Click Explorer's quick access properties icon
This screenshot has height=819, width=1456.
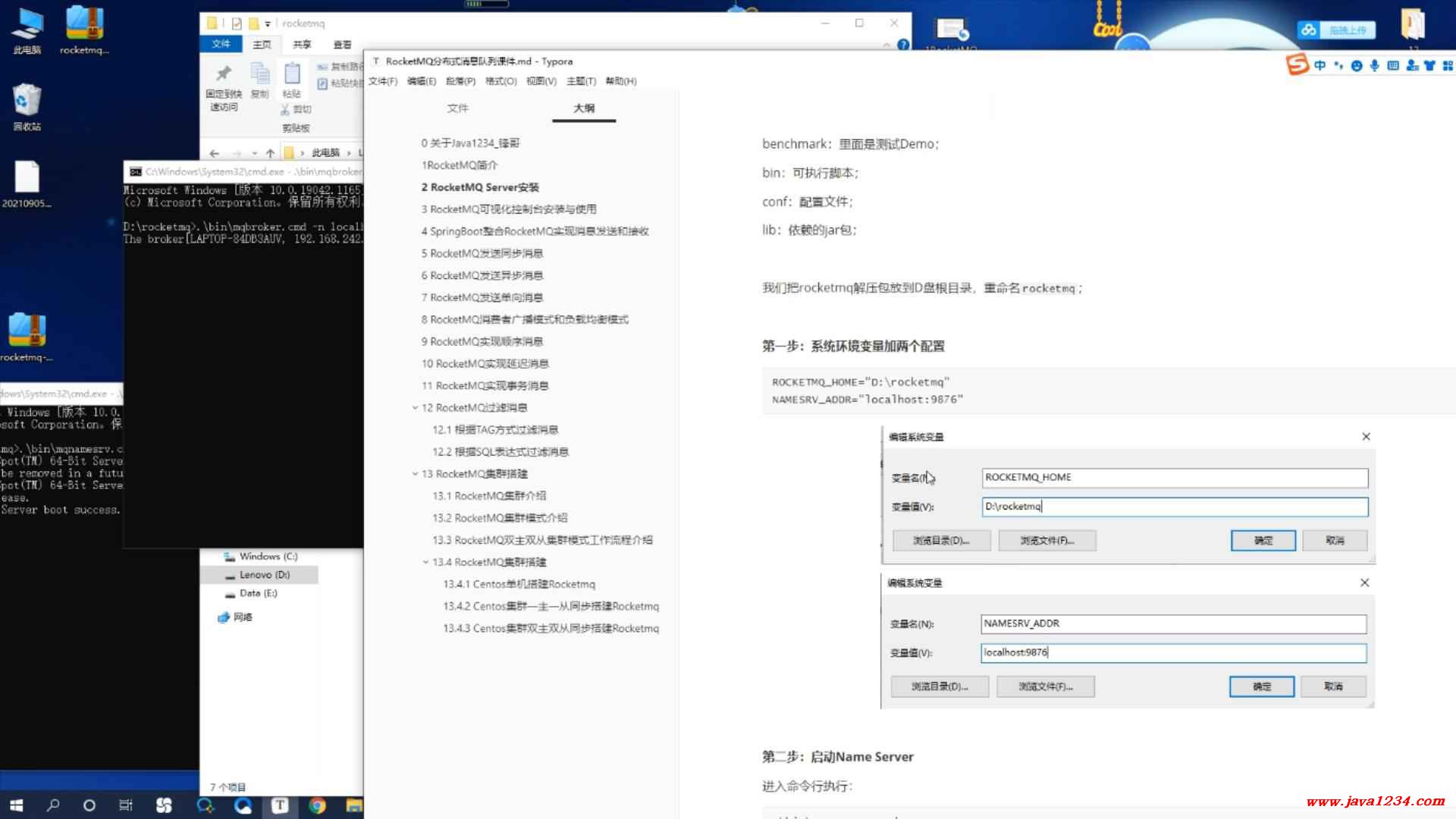click(237, 24)
